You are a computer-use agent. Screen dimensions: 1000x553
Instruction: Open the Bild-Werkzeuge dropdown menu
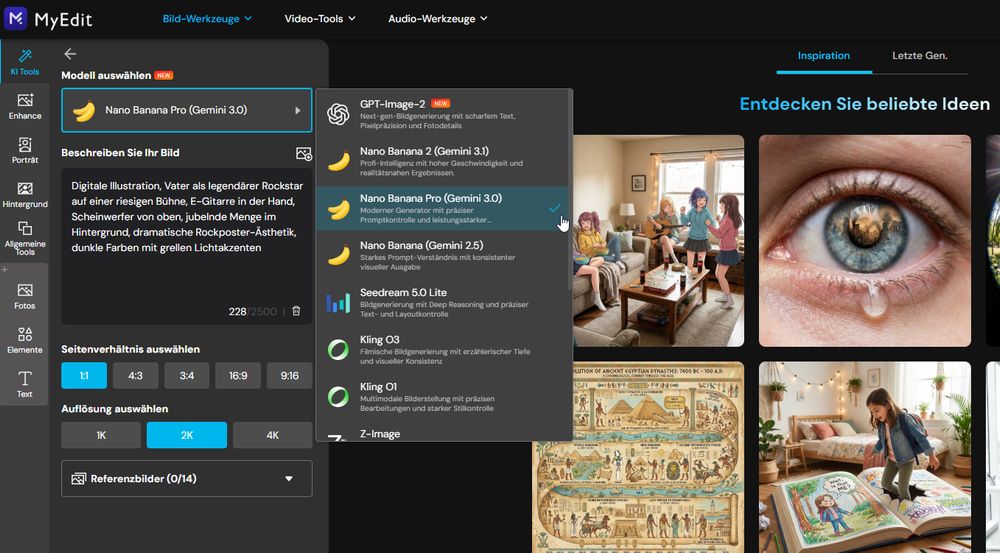click(207, 18)
